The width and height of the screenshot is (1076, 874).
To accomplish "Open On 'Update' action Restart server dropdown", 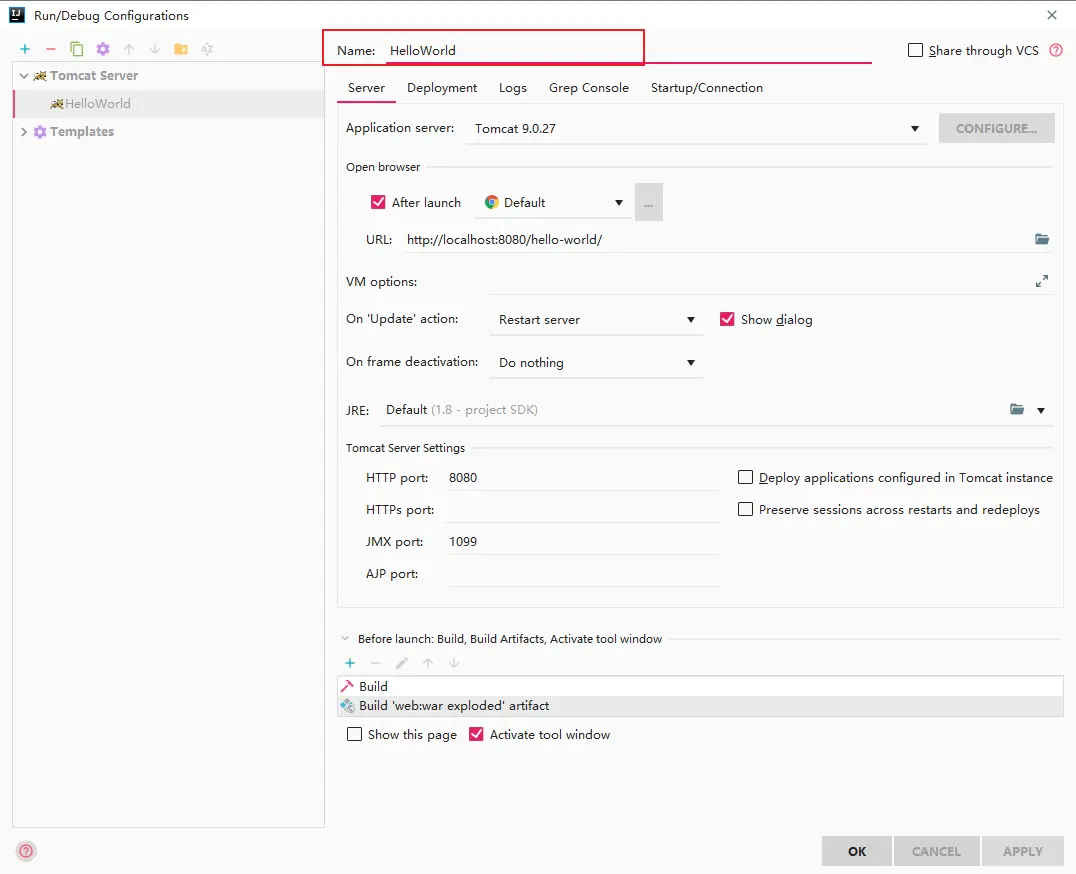I will coord(596,320).
